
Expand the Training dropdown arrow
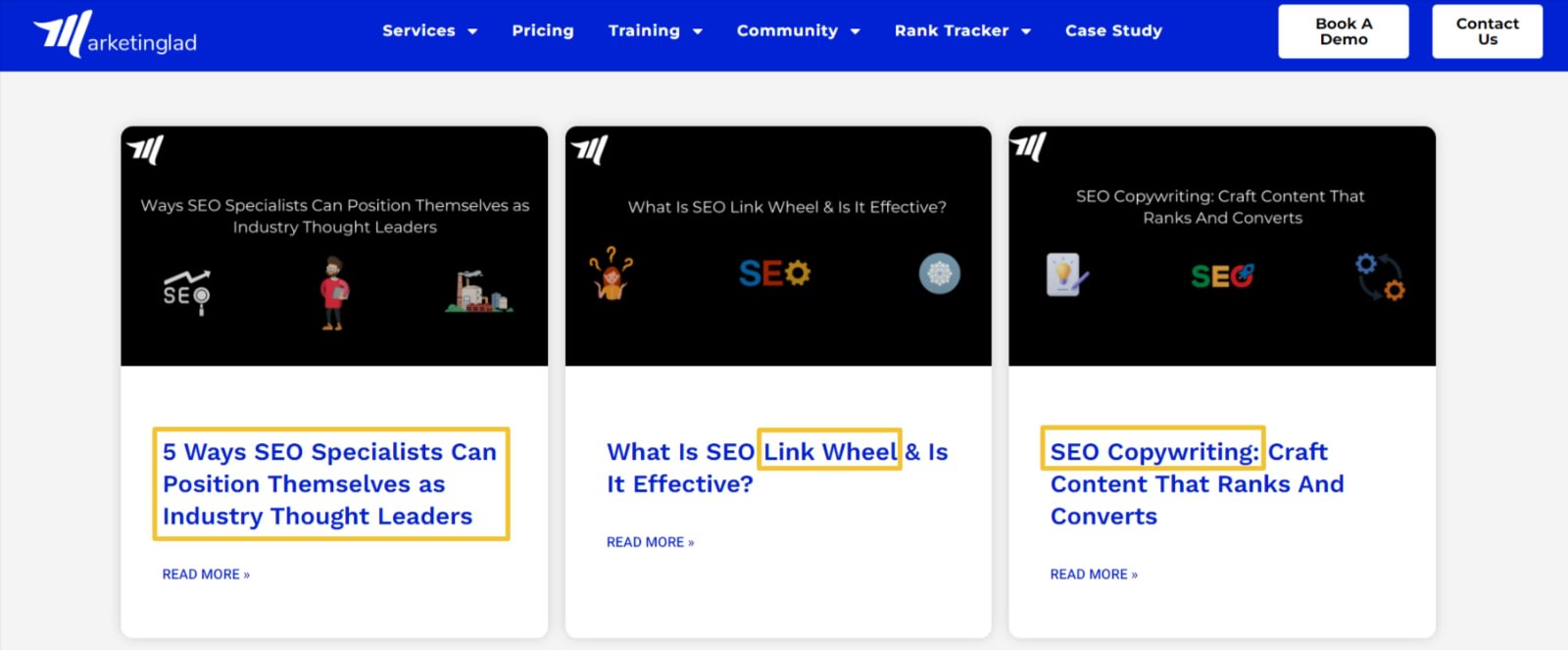click(x=698, y=31)
